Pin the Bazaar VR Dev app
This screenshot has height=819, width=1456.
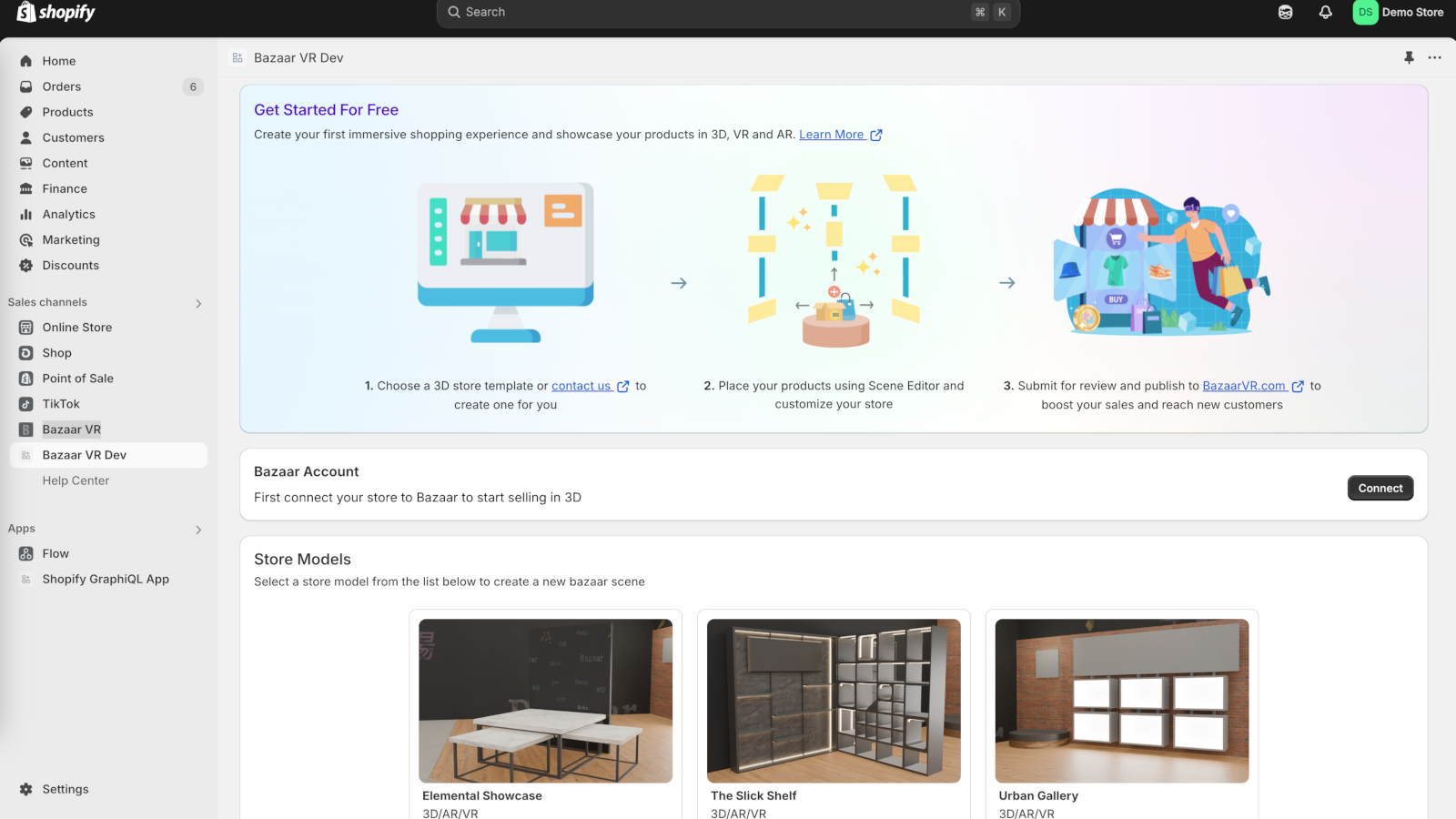[x=1409, y=57]
